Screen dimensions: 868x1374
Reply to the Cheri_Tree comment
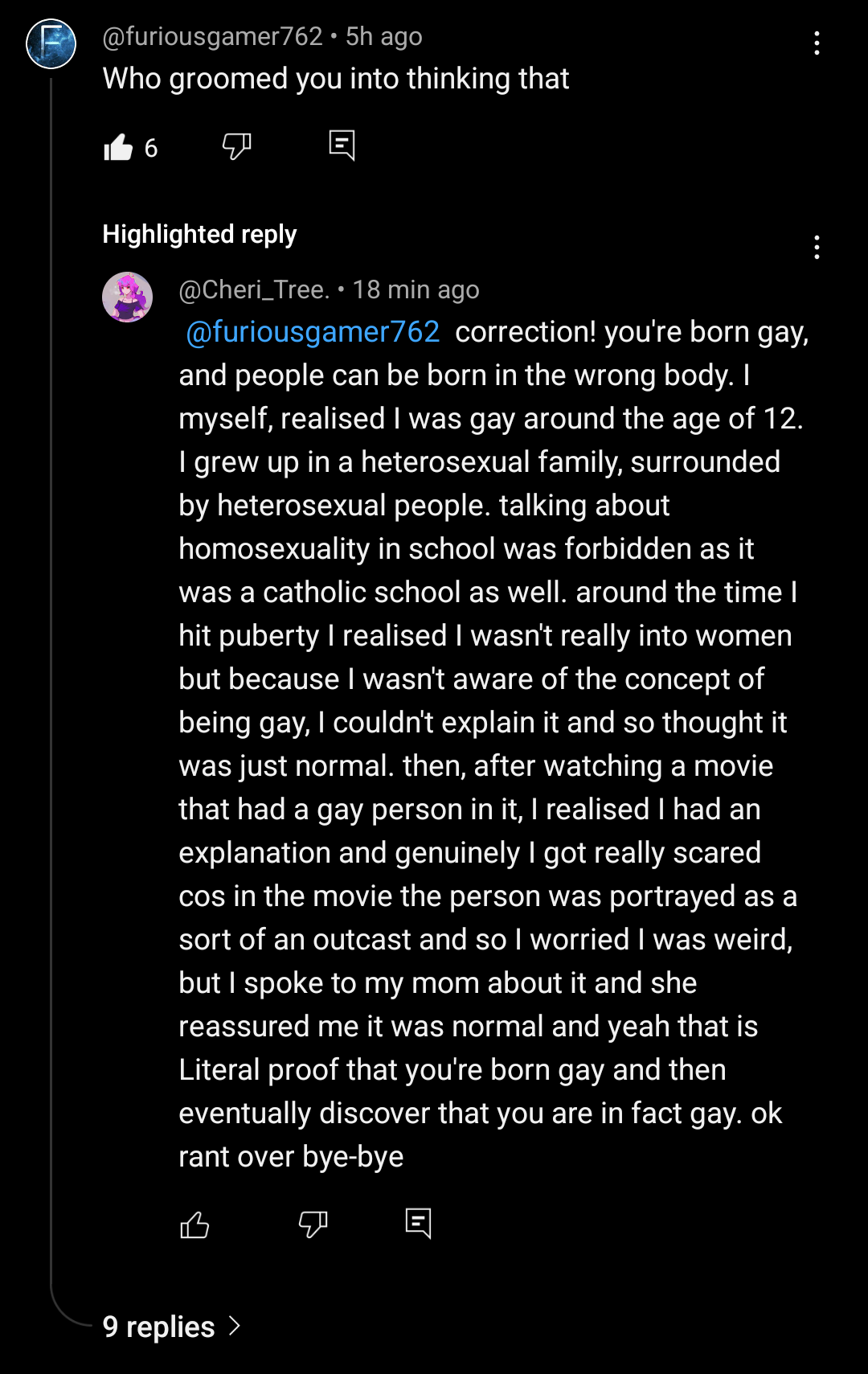click(x=418, y=1224)
